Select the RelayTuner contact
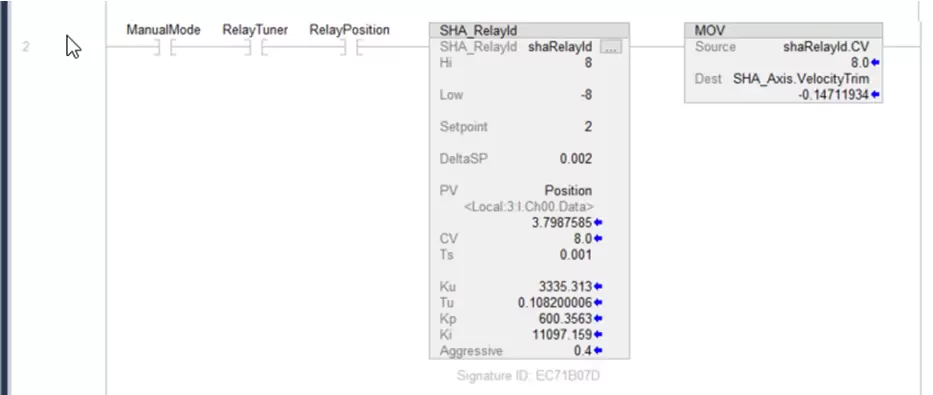Image resolution: width=933 pixels, height=395 pixels. 256,47
